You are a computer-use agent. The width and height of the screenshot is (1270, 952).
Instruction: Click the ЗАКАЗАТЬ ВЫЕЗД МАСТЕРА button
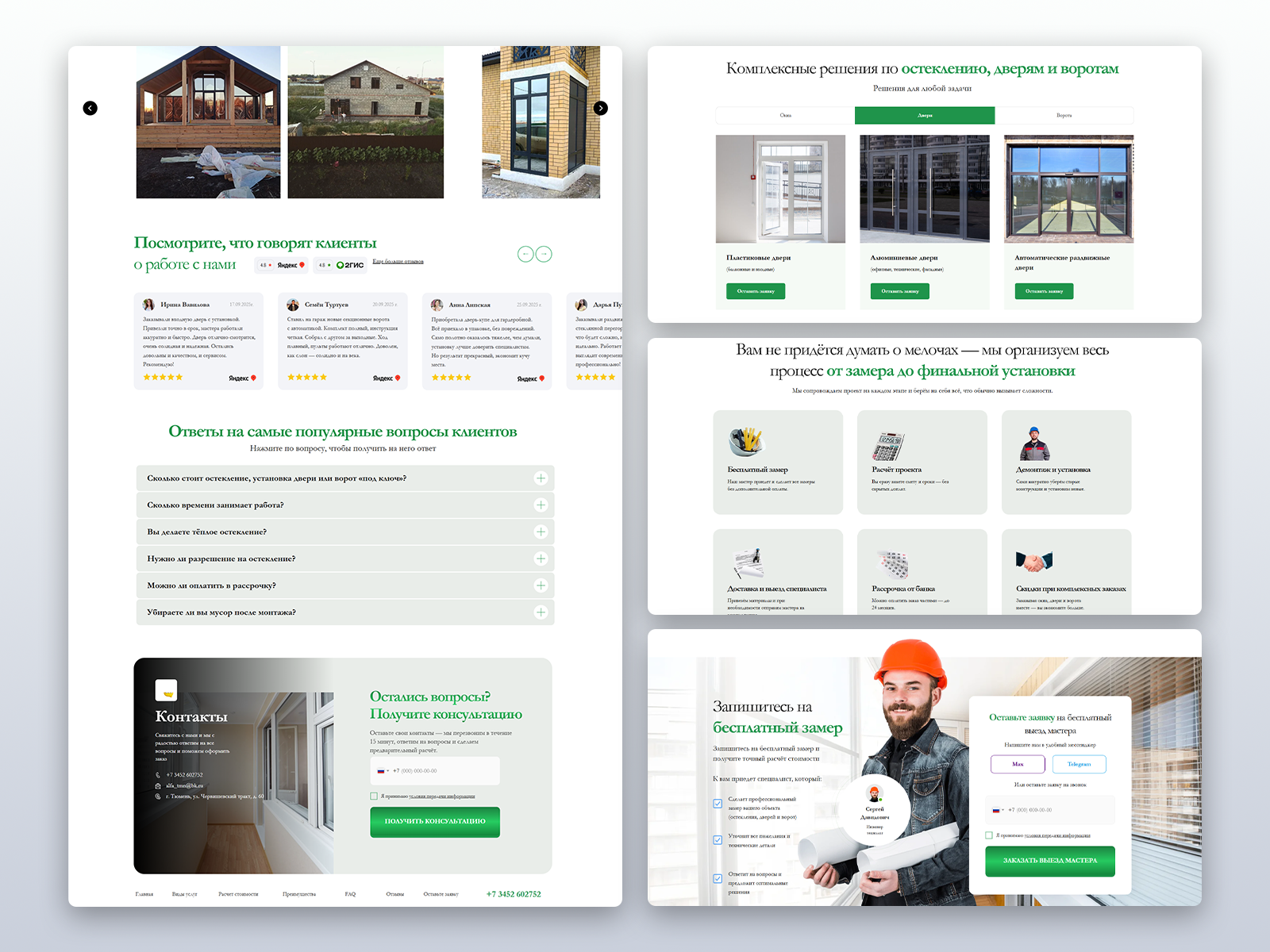coord(1050,861)
